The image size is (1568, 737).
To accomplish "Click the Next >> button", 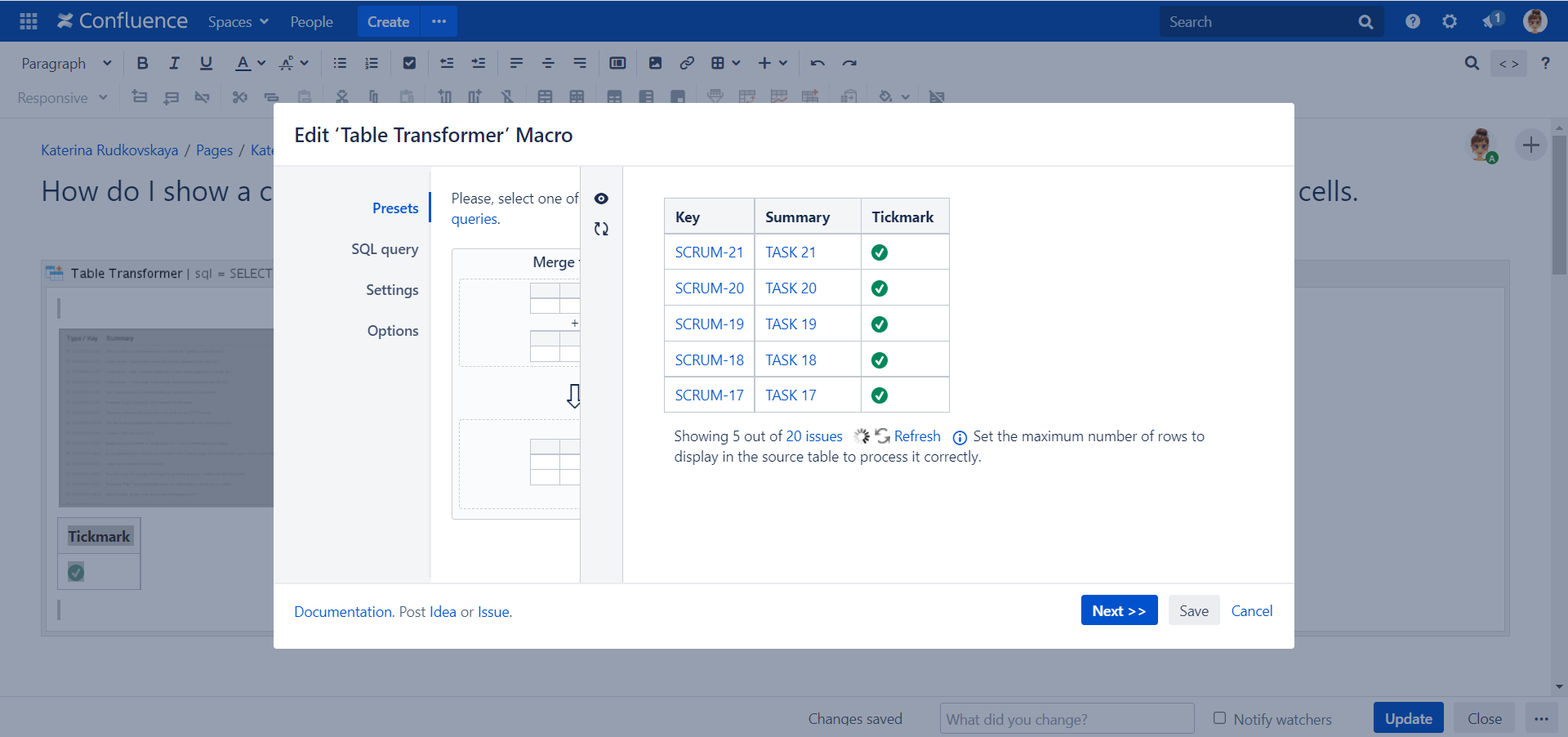I will [1119, 610].
